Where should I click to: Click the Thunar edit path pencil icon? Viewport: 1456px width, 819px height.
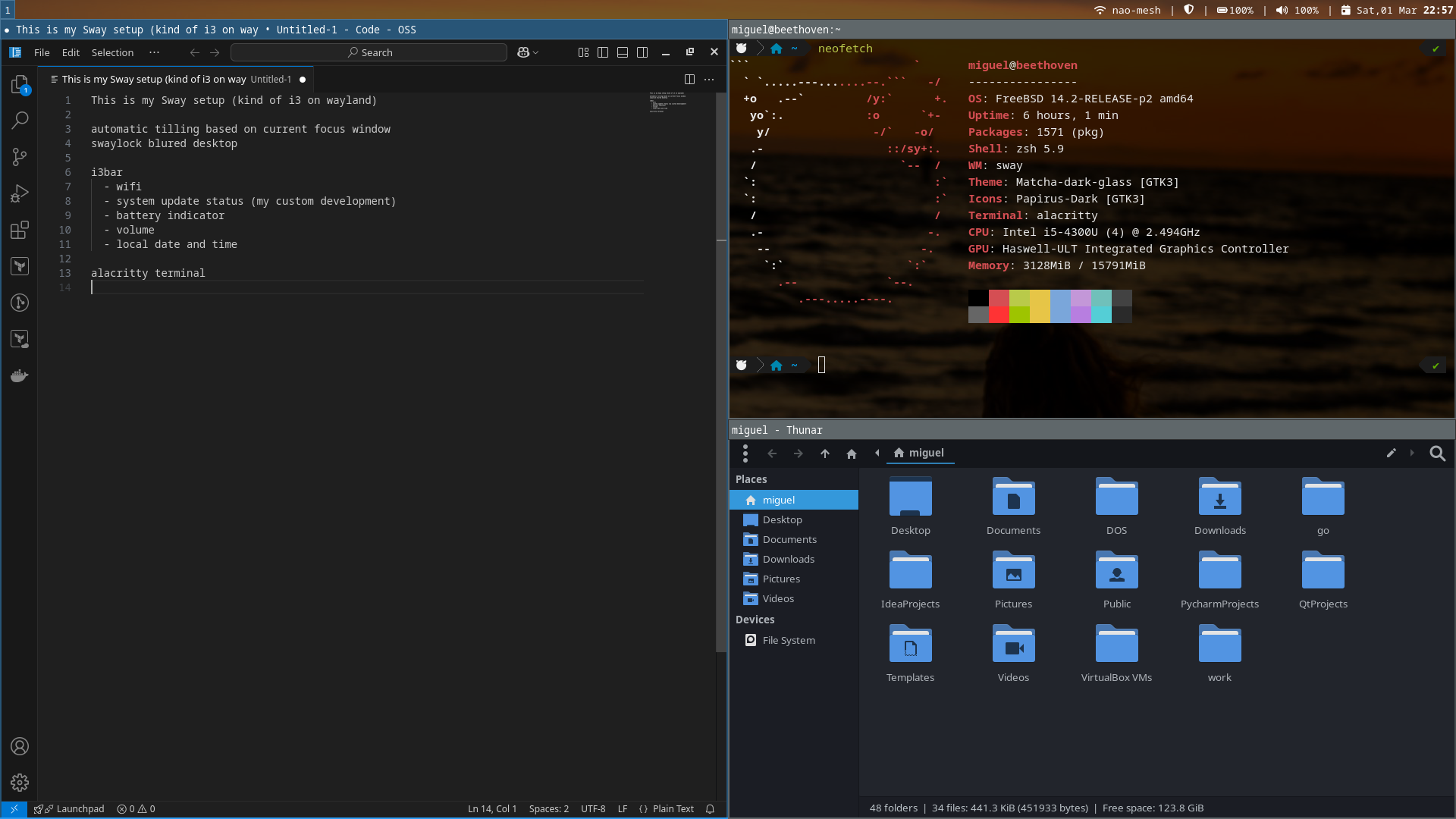[x=1391, y=453]
